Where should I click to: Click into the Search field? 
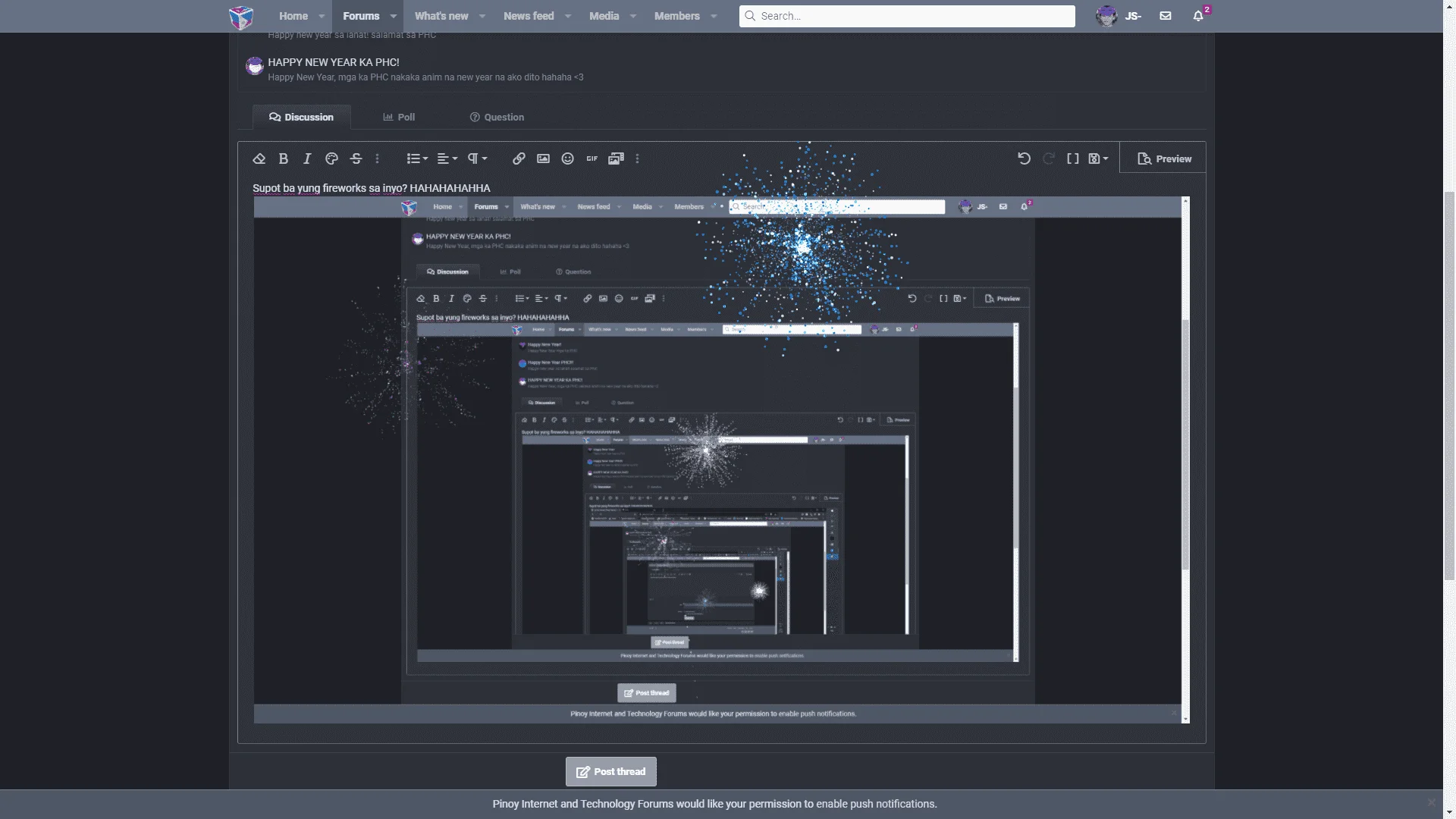click(x=907, y=16)
